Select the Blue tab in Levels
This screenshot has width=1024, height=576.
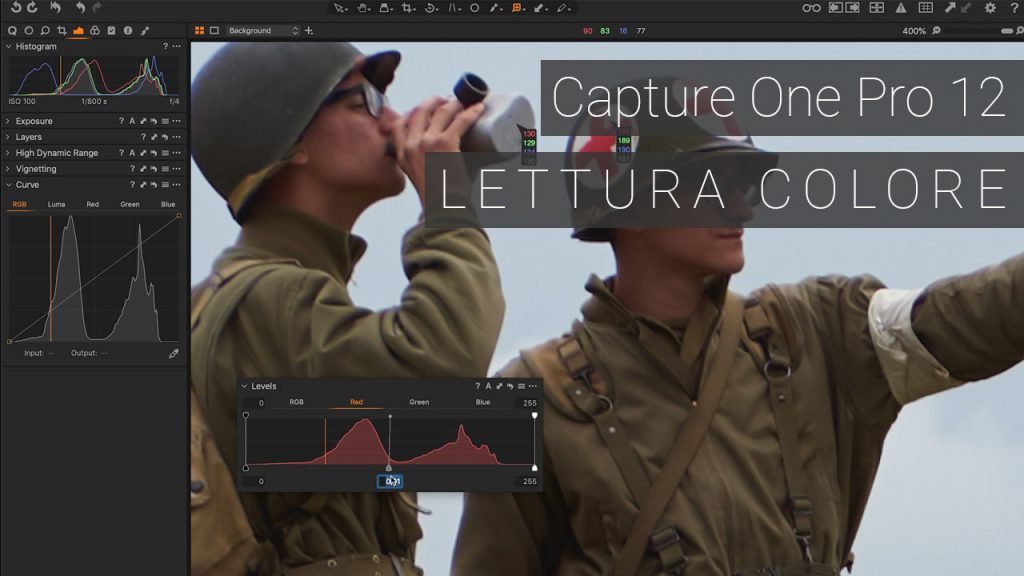[x=483, y=402]
